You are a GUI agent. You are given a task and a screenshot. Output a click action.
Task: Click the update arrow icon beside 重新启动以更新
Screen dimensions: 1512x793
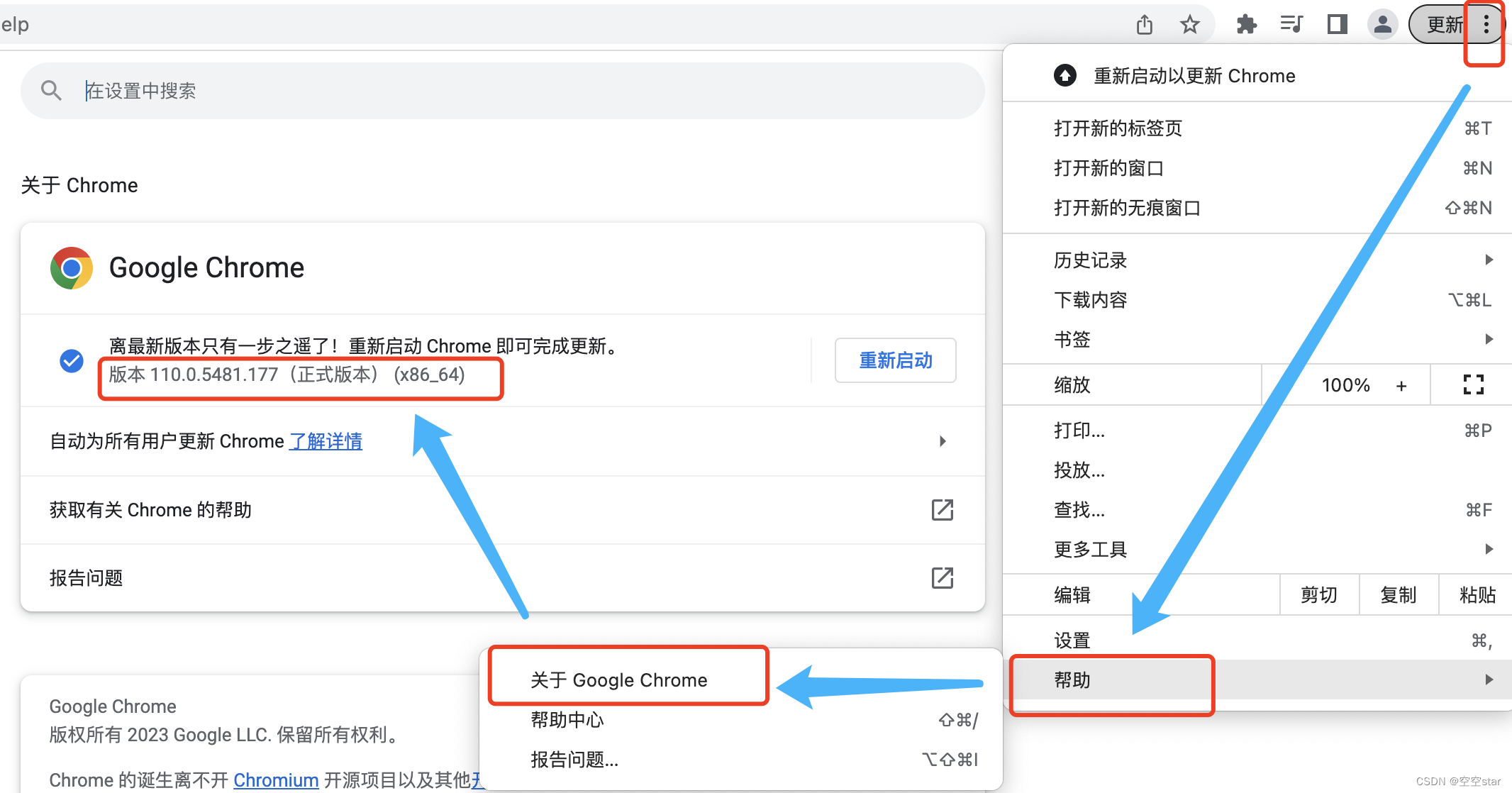click(1064, 76)
